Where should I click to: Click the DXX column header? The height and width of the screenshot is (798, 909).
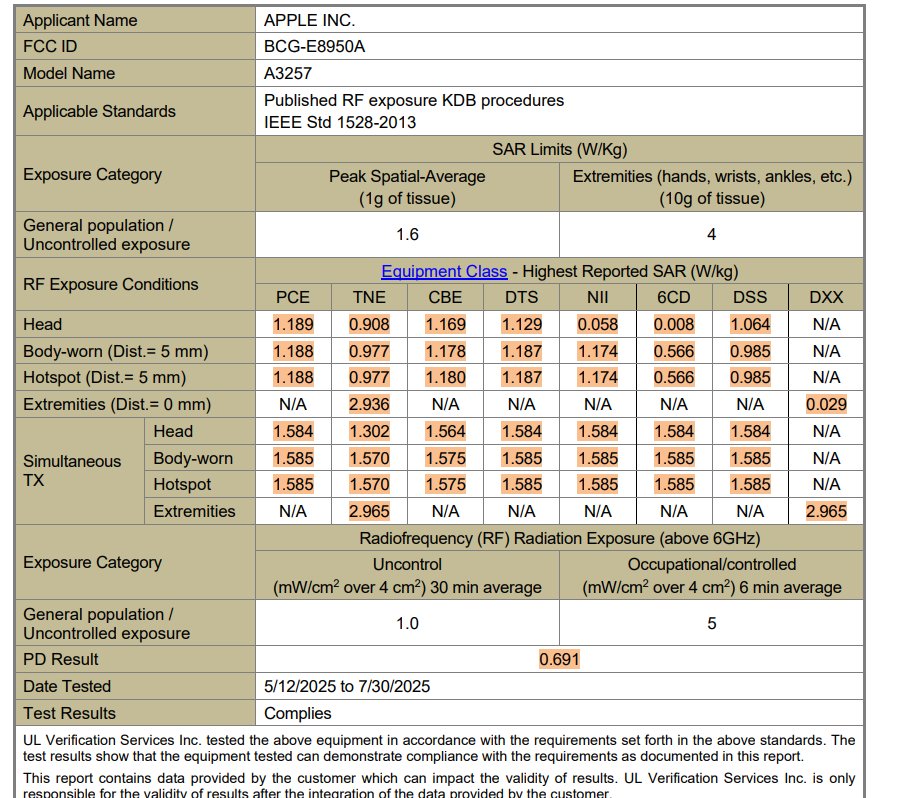(x=826, y=297)
